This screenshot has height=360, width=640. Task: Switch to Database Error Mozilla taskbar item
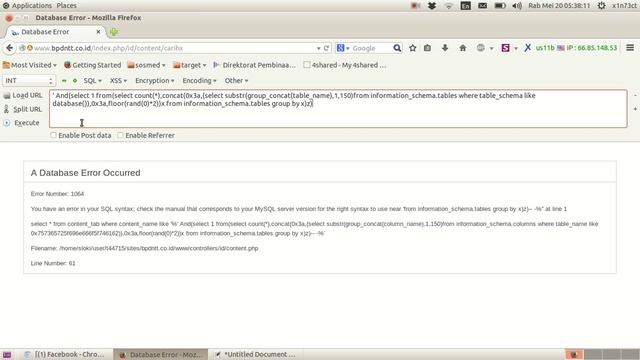[x=160, y=354]
